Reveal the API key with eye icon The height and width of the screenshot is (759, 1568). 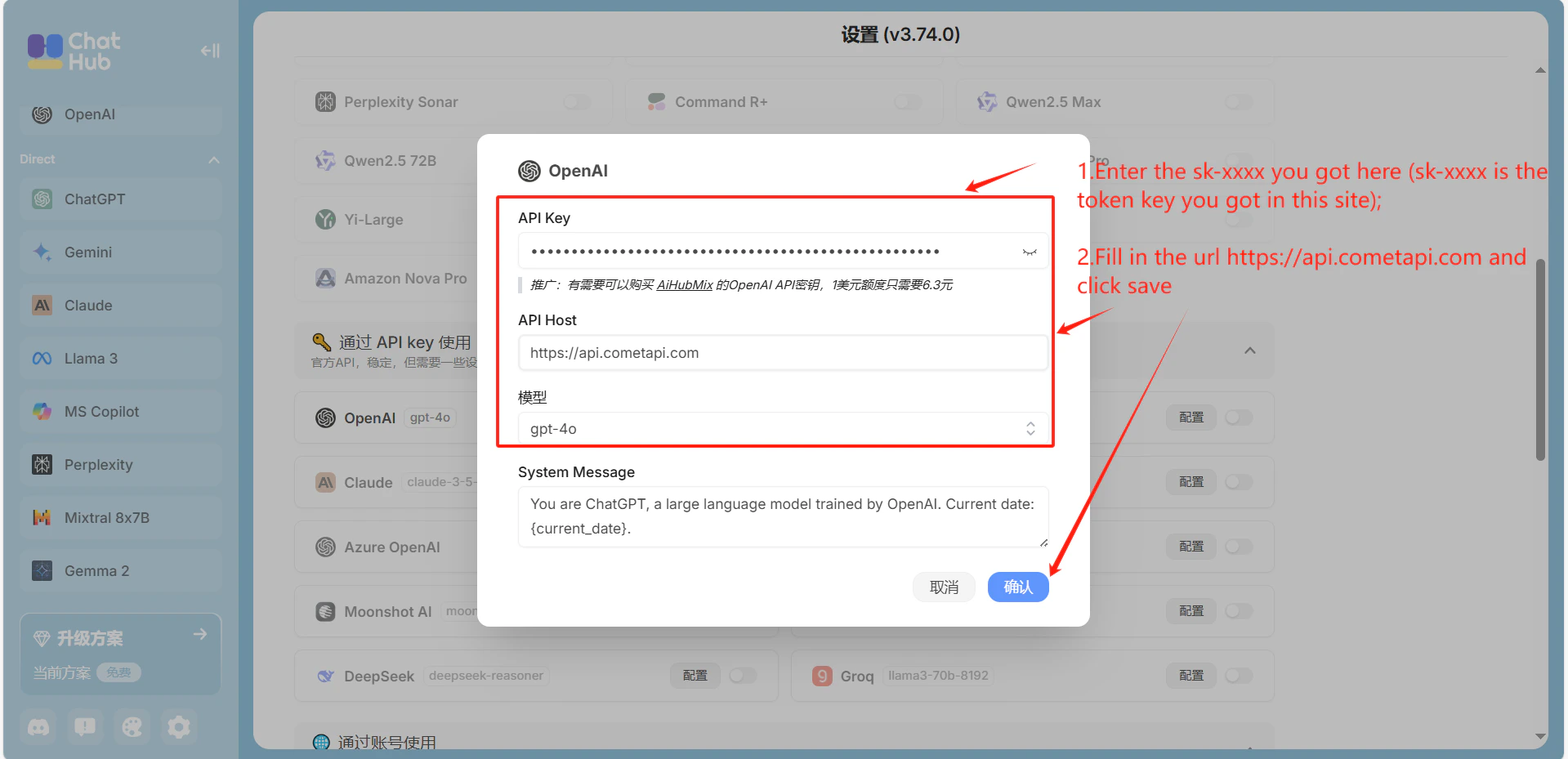1030,252
